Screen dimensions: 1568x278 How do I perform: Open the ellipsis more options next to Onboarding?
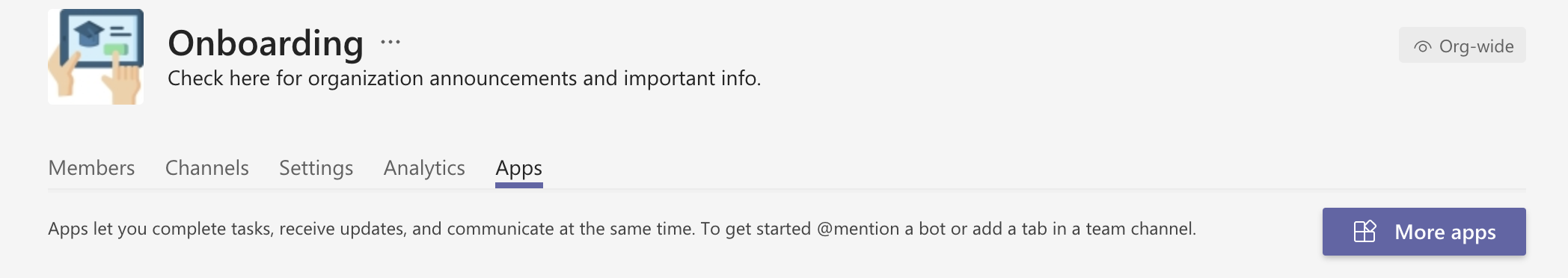[x=391, y=42]
